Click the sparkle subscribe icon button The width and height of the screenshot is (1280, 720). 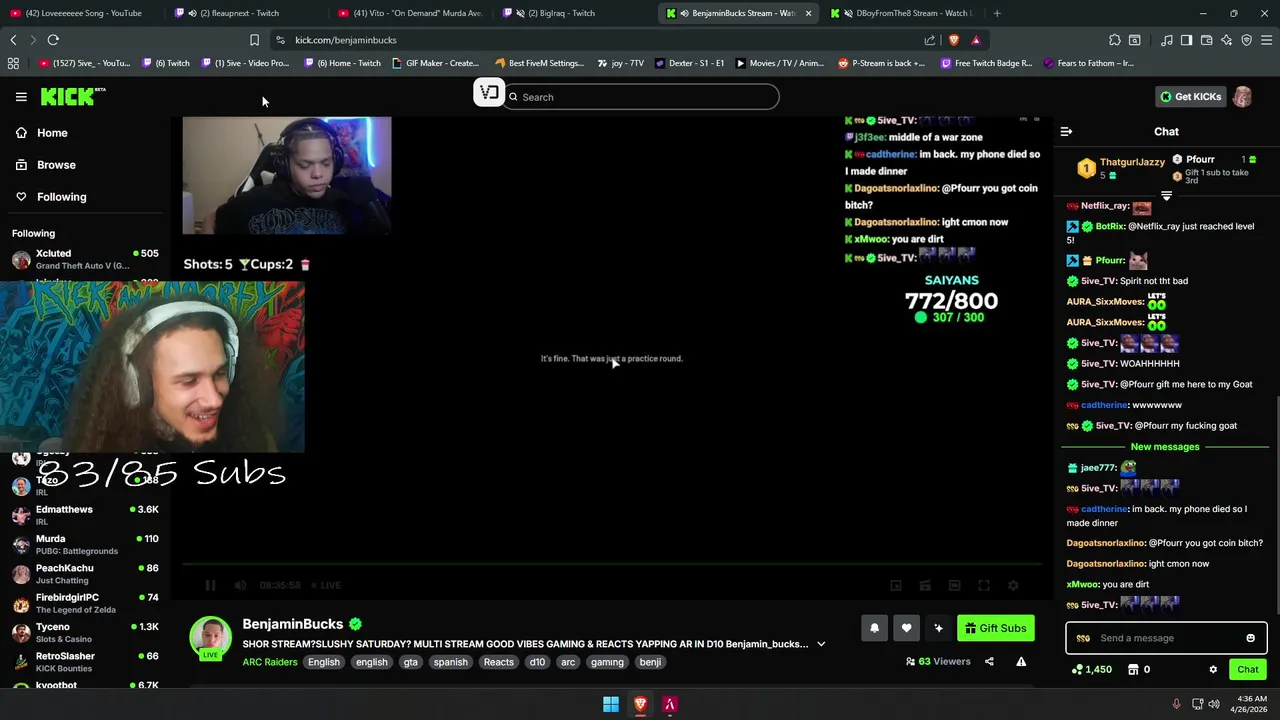[938, 628]
